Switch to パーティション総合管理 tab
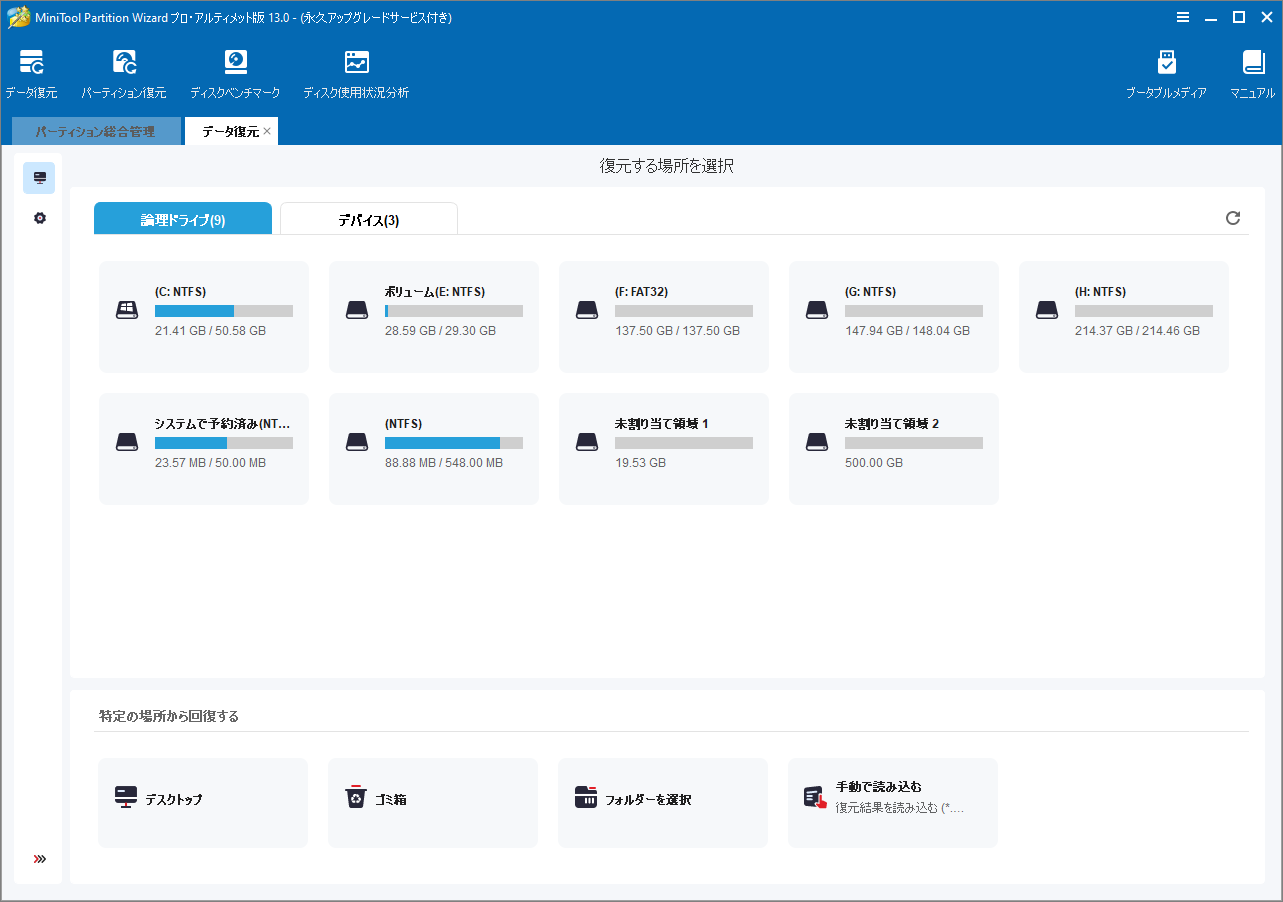The width and height of the screenshot is (1283, 902). (x=96, y=131)
